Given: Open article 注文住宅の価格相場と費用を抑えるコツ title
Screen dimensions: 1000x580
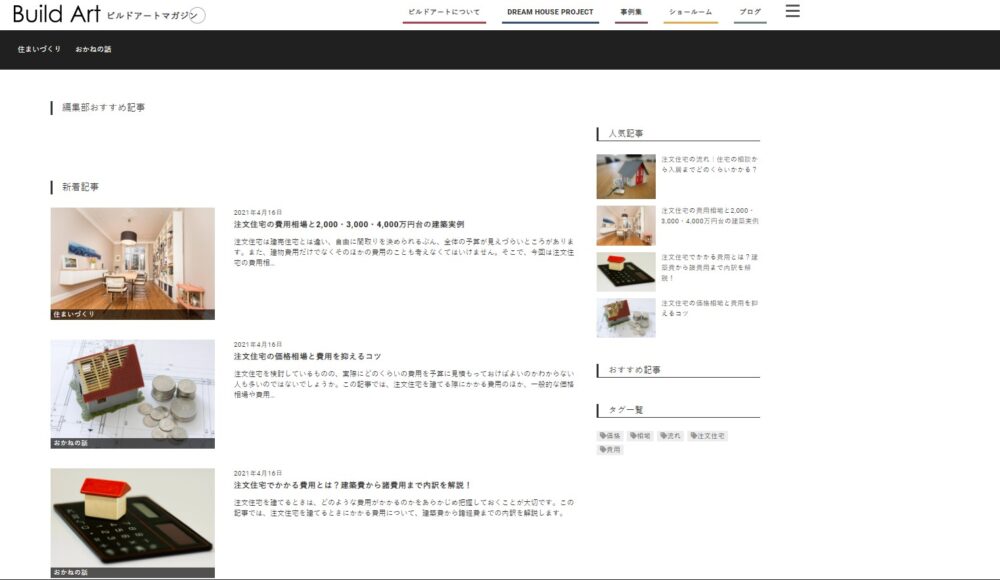Looking at the screenshot, I should click(308, 356).
